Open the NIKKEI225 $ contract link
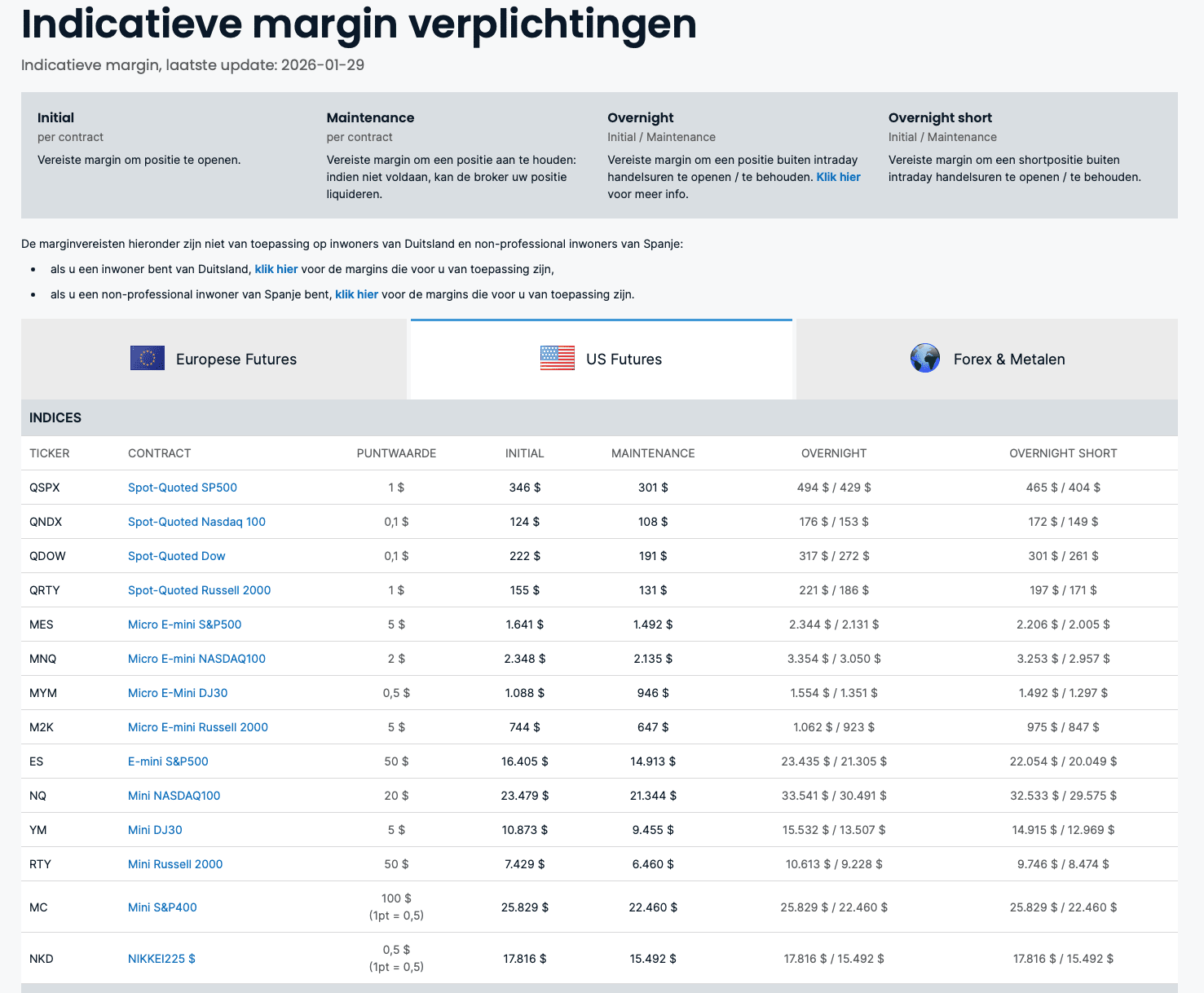Image resolution: width=1204 pixels, height=993 pixels. point(161,959)
